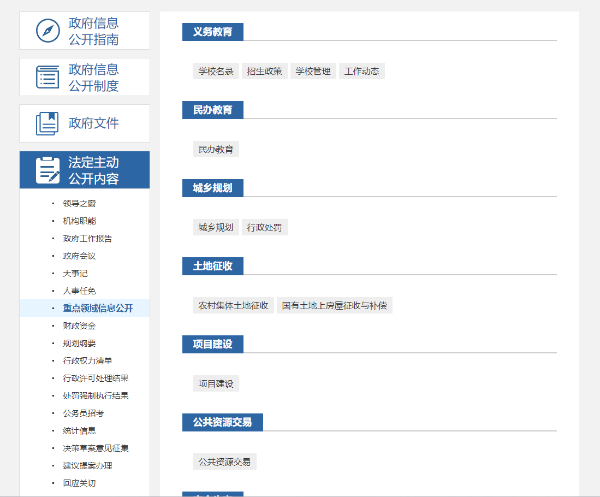Open the 学校名录 tag under 义务教育
This screenshot has height=497, width=600.
coord(215,71)
